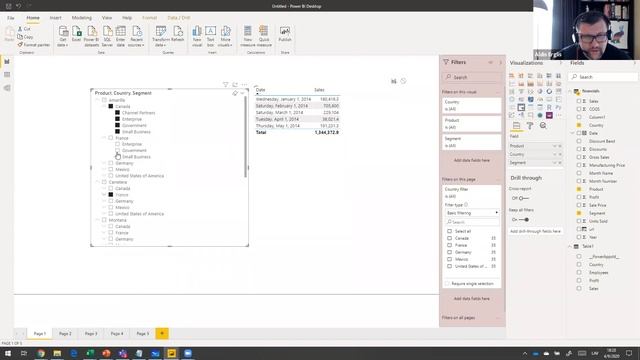Check the Gross Sales field
The width and height of the screenshot is (640, 360).
point(579,157)
